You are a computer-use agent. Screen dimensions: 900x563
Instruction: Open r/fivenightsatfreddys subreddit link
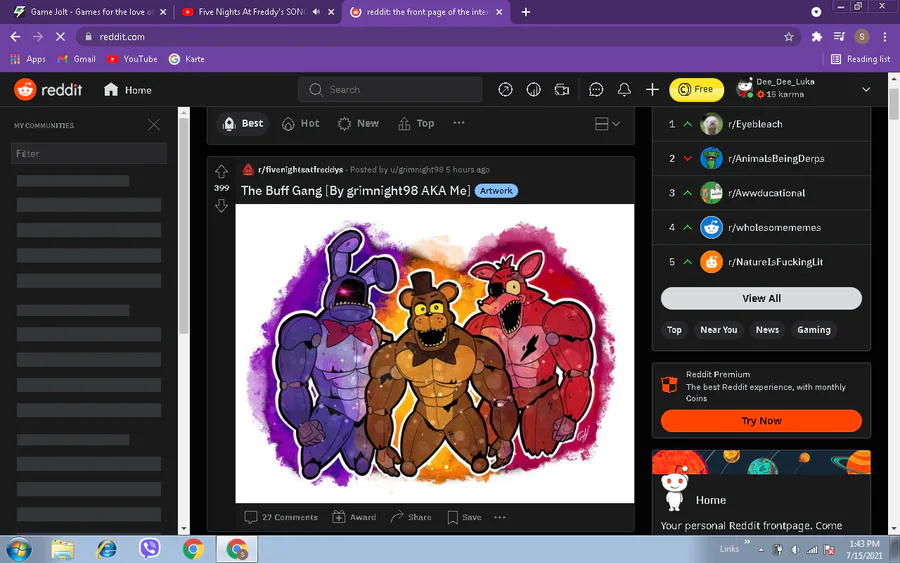point(300,169)
